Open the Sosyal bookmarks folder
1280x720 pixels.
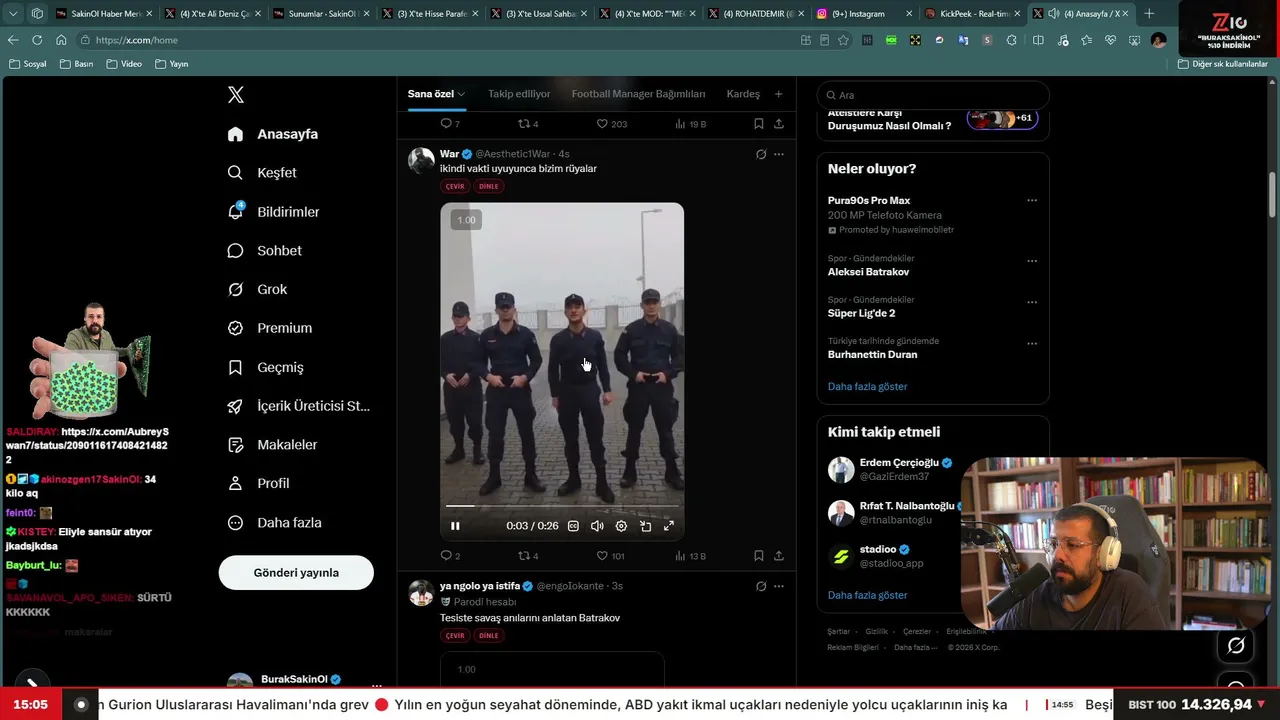[28, 64]
